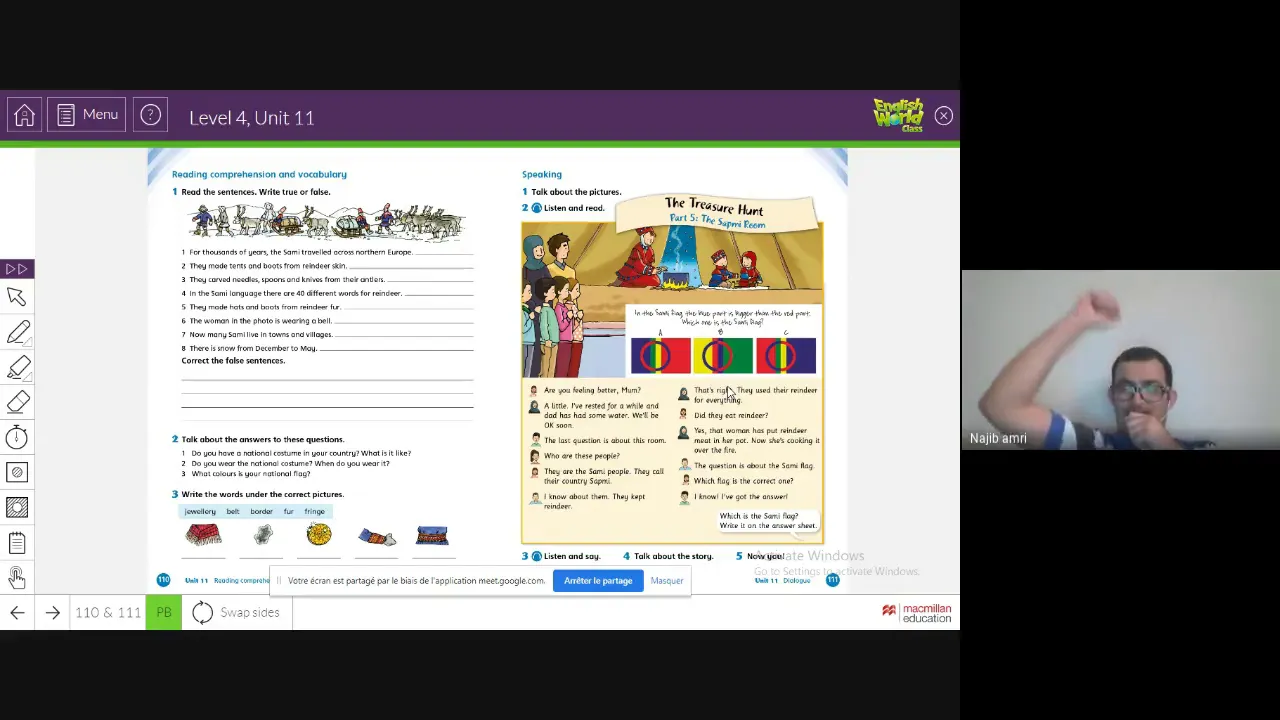
Task: Open the Home icon in header
Action: 24,116
